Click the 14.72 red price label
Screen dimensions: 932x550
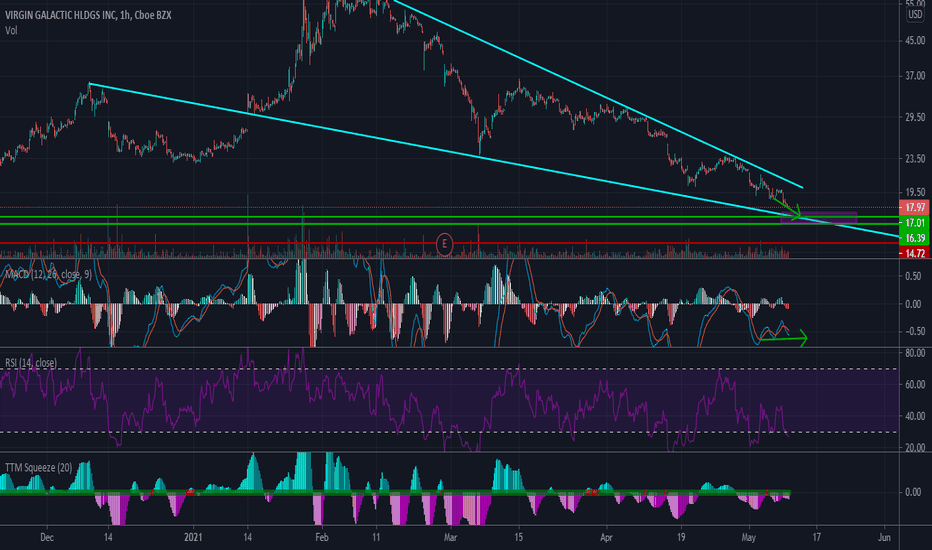[x=915, y=253]
